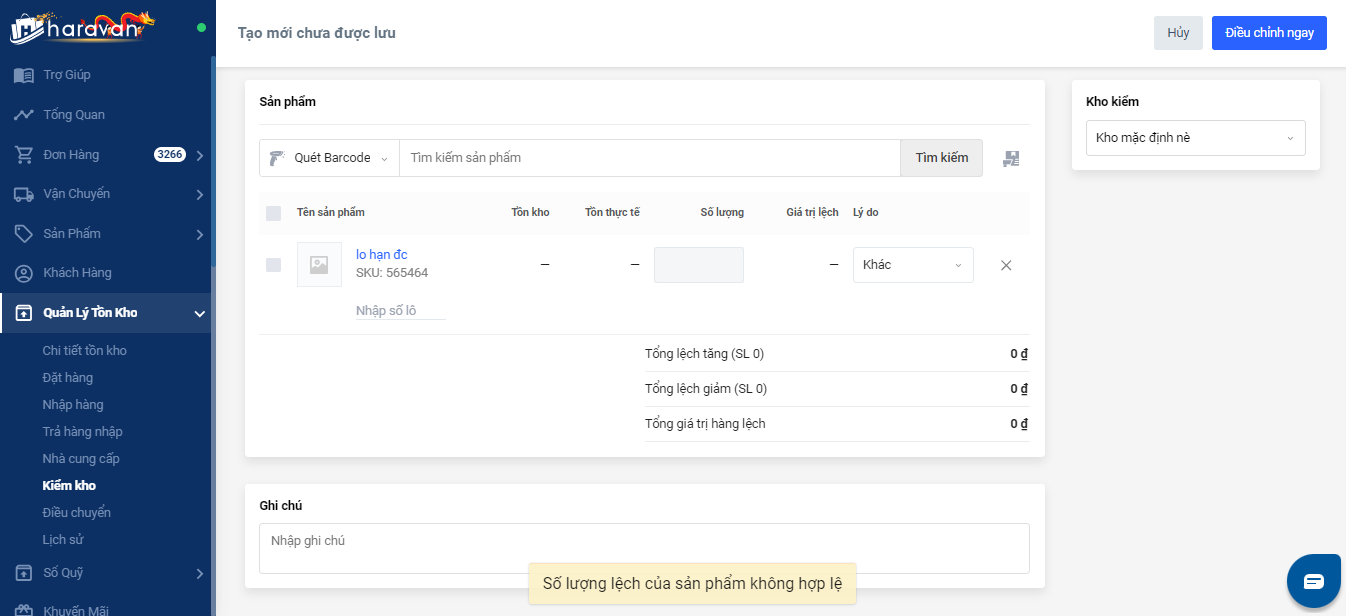Remove the lo hạn đc product row
This screenshot has height=616, width=1346.
click(1006, 265)
